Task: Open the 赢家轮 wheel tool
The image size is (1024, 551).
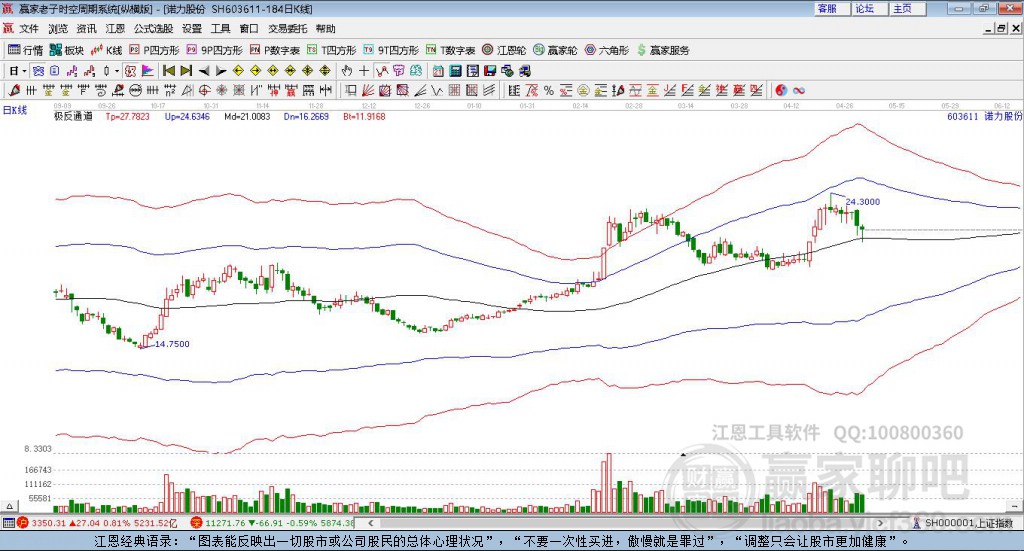Action: coord(555,50)
